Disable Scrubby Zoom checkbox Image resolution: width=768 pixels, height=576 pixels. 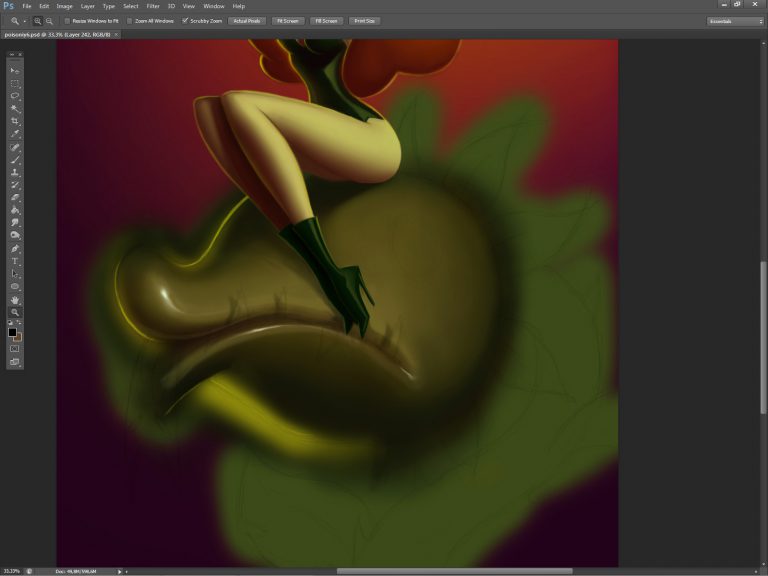click(x=185, y=21)
